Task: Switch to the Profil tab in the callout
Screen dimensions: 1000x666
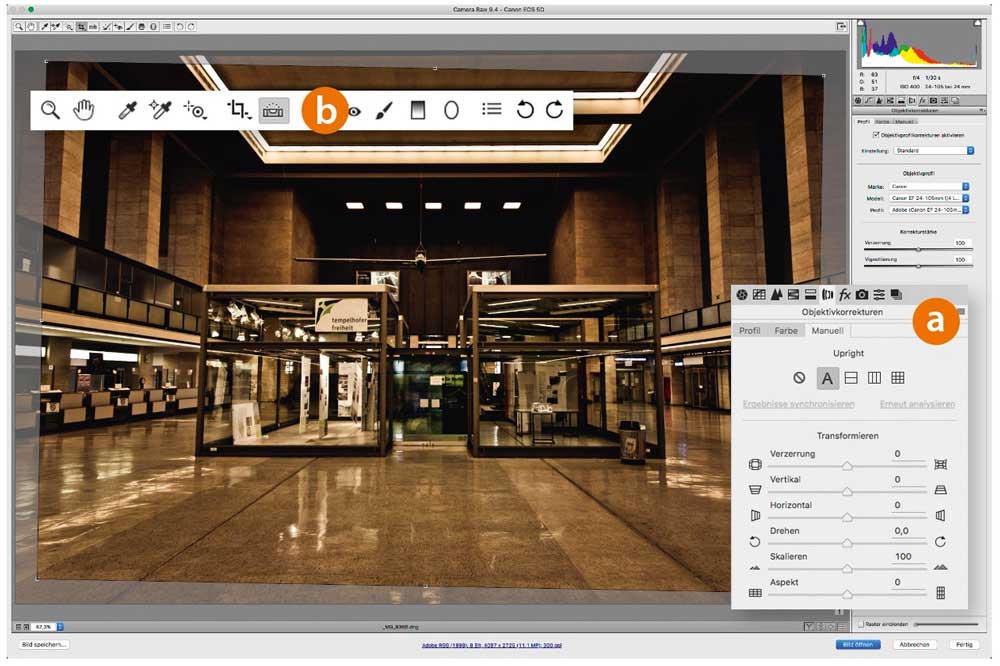Action: click(x=750, y=331)
